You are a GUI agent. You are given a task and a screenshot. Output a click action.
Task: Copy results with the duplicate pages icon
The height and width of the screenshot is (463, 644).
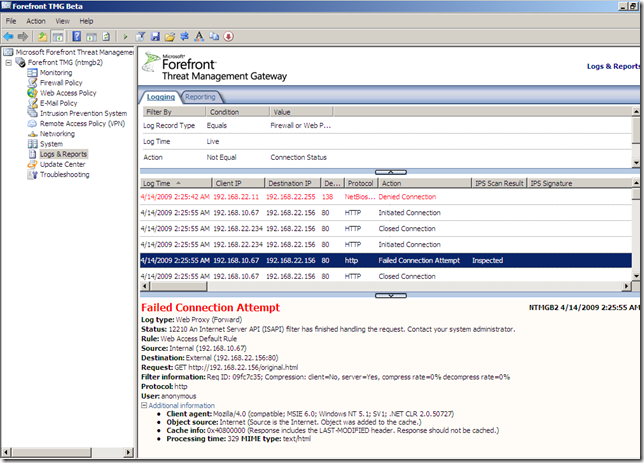coord(214,37)
